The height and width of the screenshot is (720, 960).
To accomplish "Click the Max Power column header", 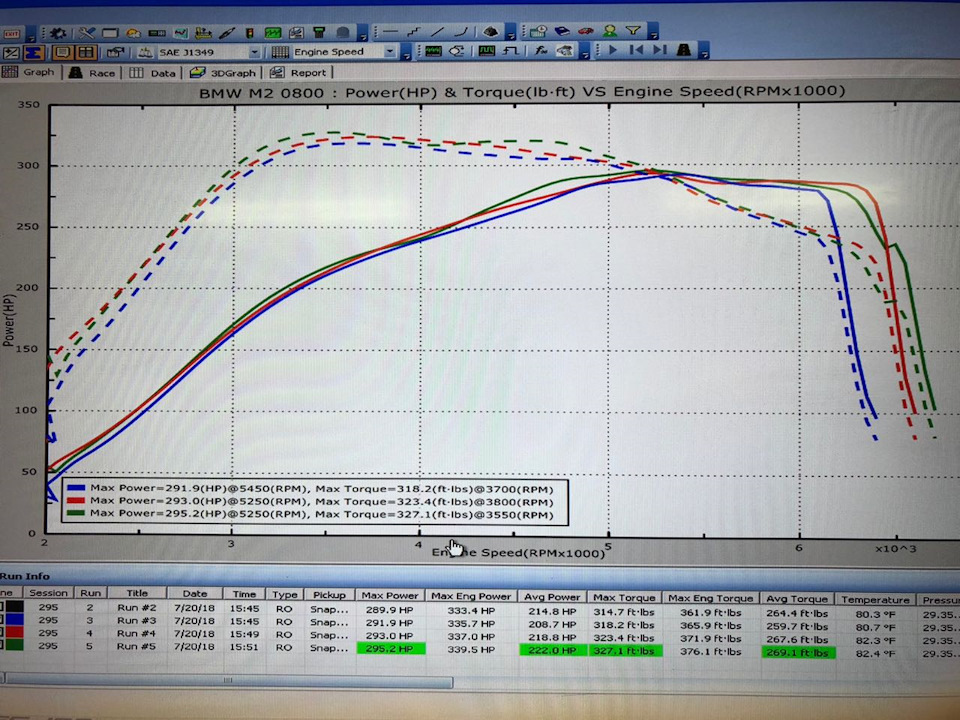I will coord(389,595).
